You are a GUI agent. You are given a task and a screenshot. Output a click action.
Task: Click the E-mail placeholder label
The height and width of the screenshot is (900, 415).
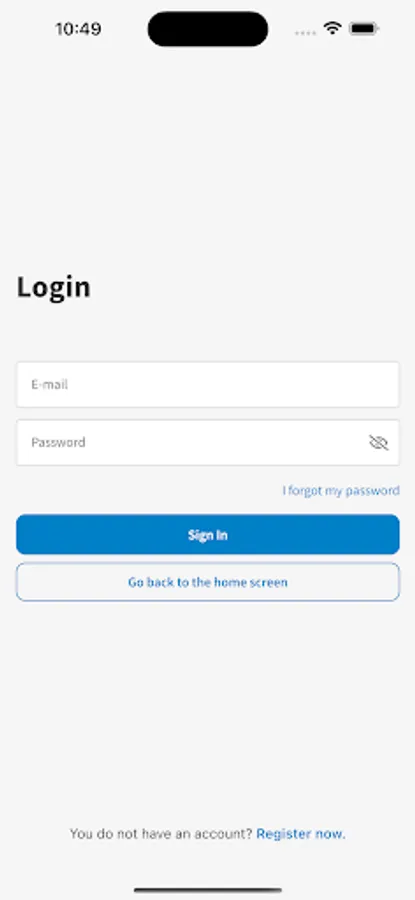pyautogui.click(x=49, y=385)
